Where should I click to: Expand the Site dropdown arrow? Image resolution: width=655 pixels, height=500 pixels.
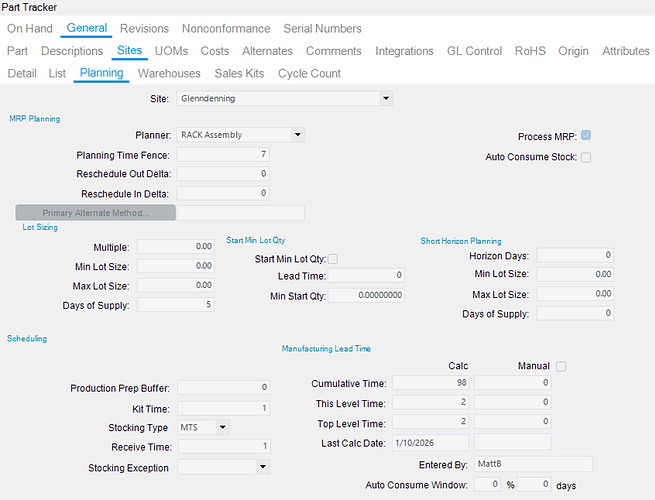(x=386, y=99)
